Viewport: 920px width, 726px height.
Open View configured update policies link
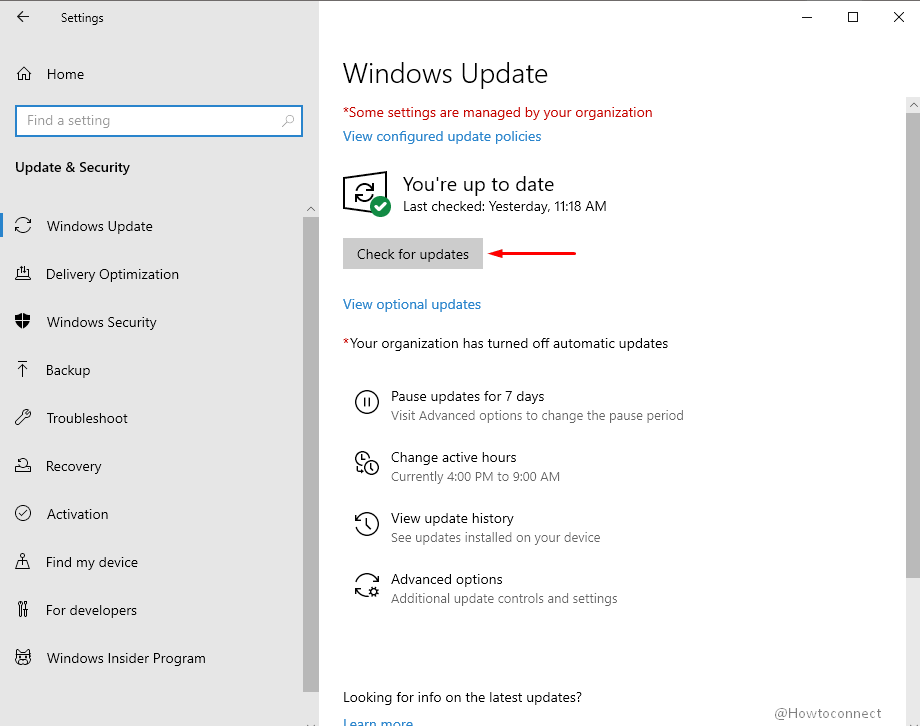coord(442,136)
